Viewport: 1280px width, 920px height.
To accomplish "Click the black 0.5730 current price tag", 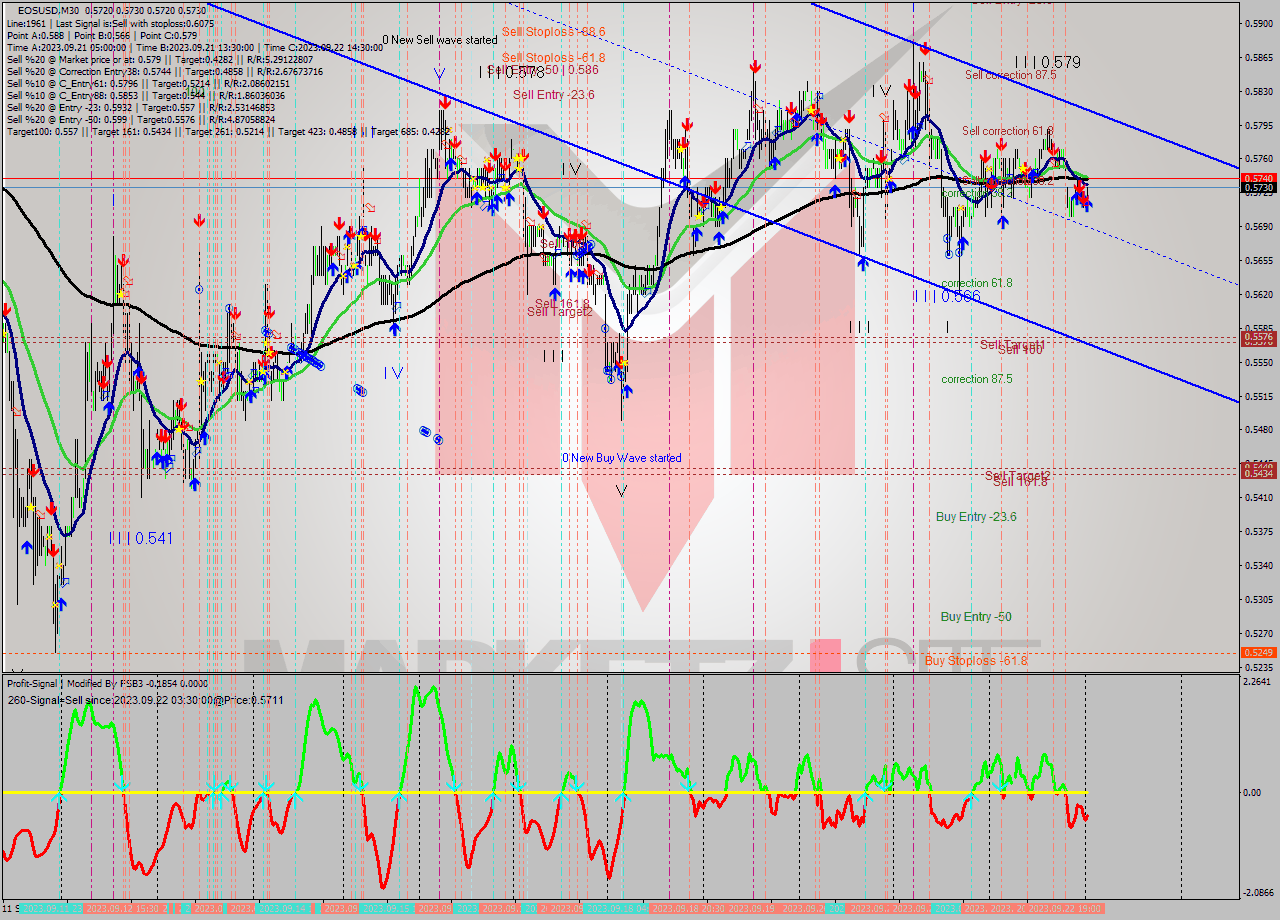I will [1258, 188].
